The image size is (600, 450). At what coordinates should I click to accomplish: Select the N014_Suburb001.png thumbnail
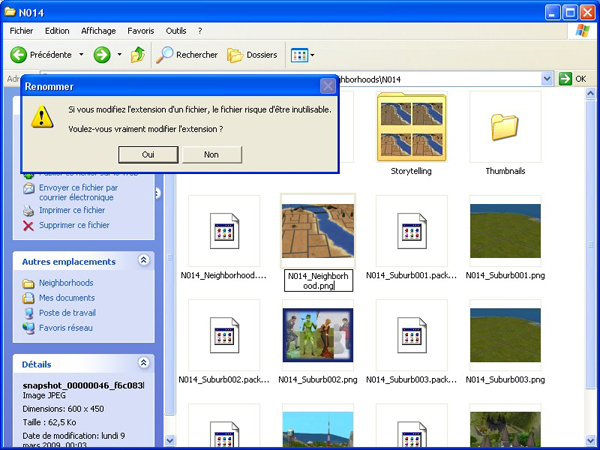(x=505, y=231)
